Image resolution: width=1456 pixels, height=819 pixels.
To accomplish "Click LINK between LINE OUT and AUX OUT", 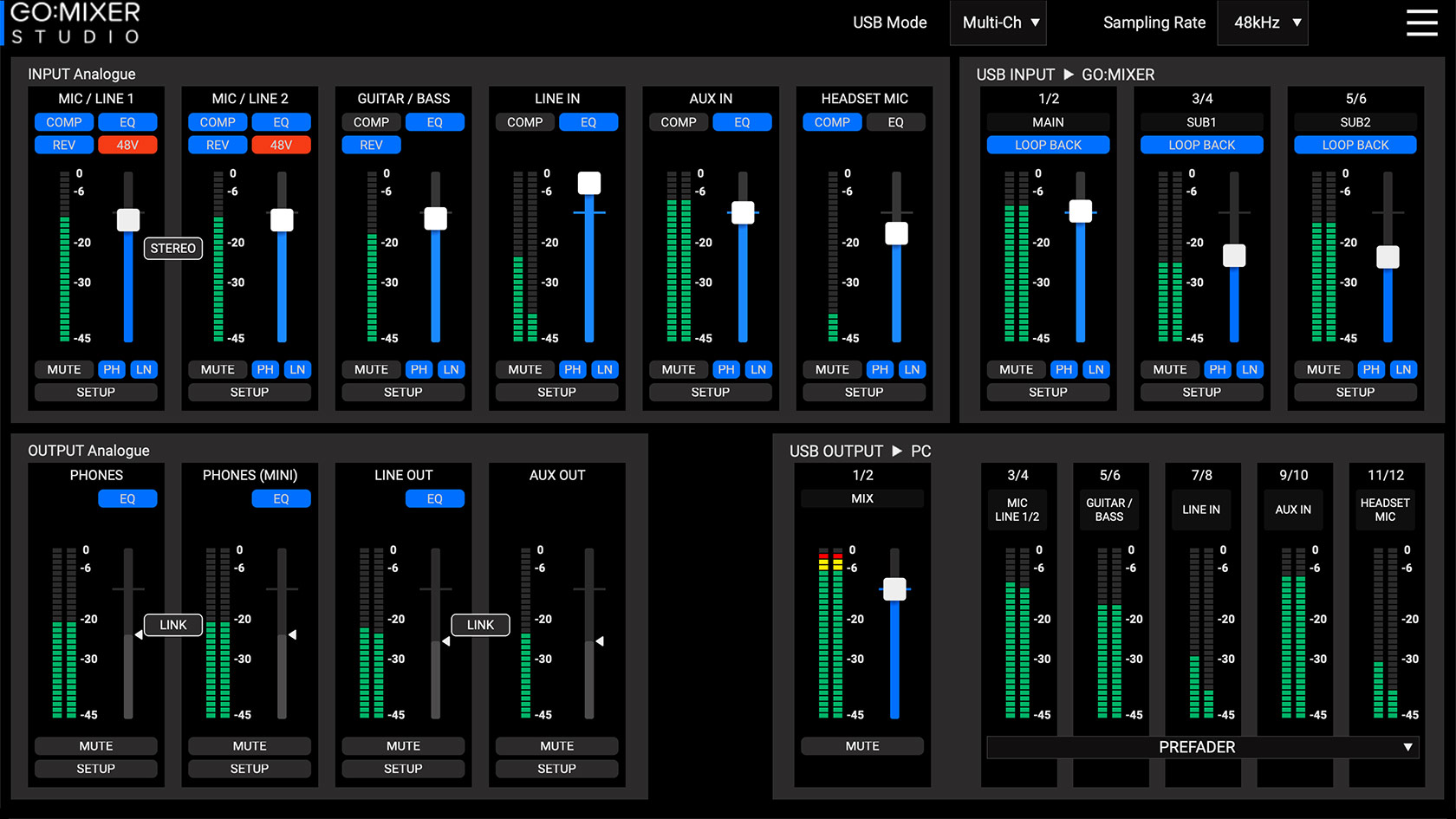I will (x=480, y=625).
